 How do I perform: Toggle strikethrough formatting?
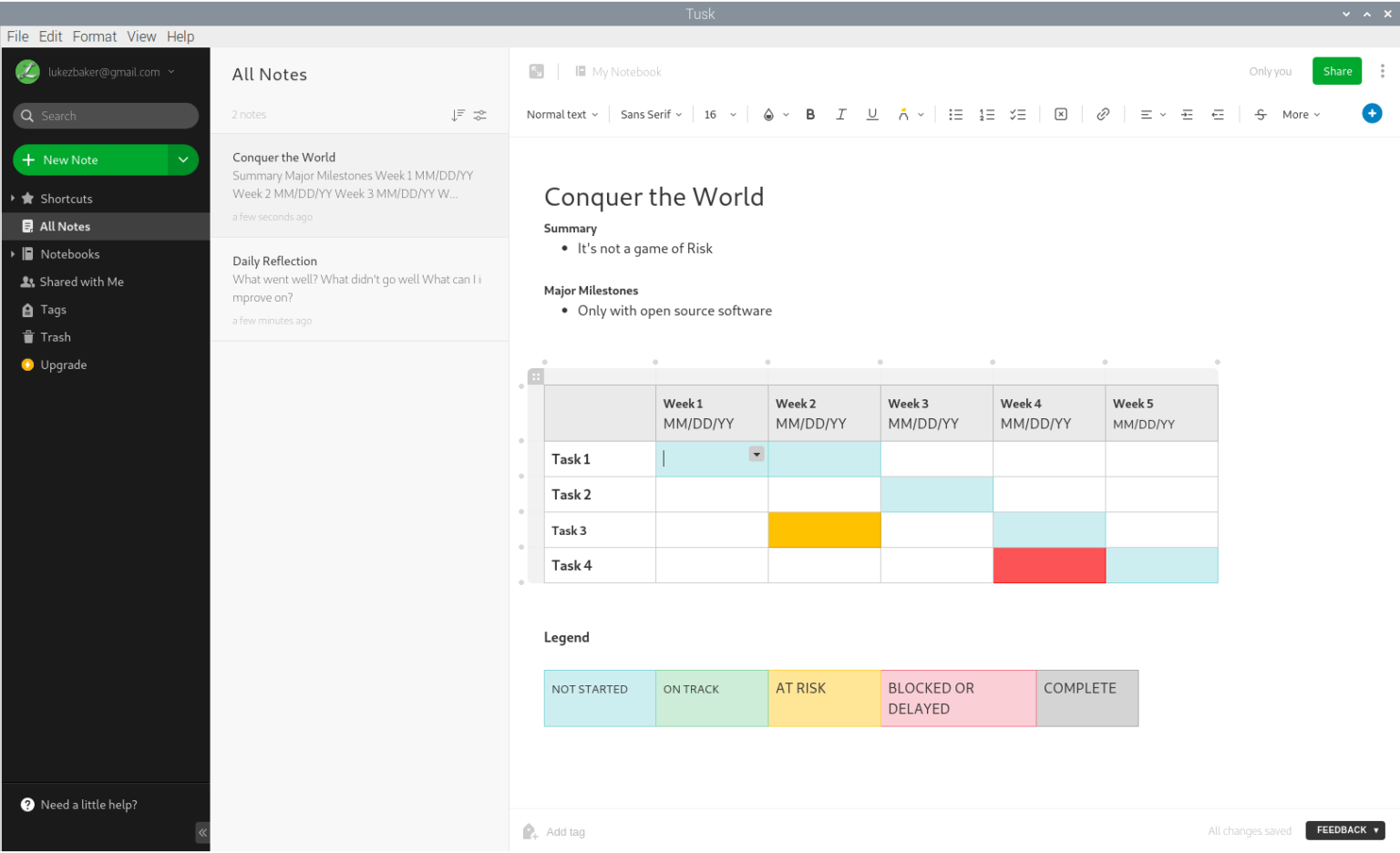point(1261,115)
